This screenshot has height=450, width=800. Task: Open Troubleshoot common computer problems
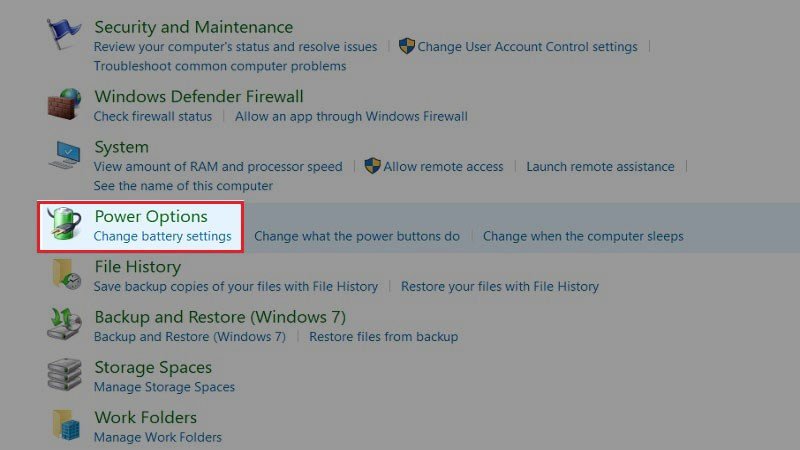pyautogui.click(x=220, y=66)
